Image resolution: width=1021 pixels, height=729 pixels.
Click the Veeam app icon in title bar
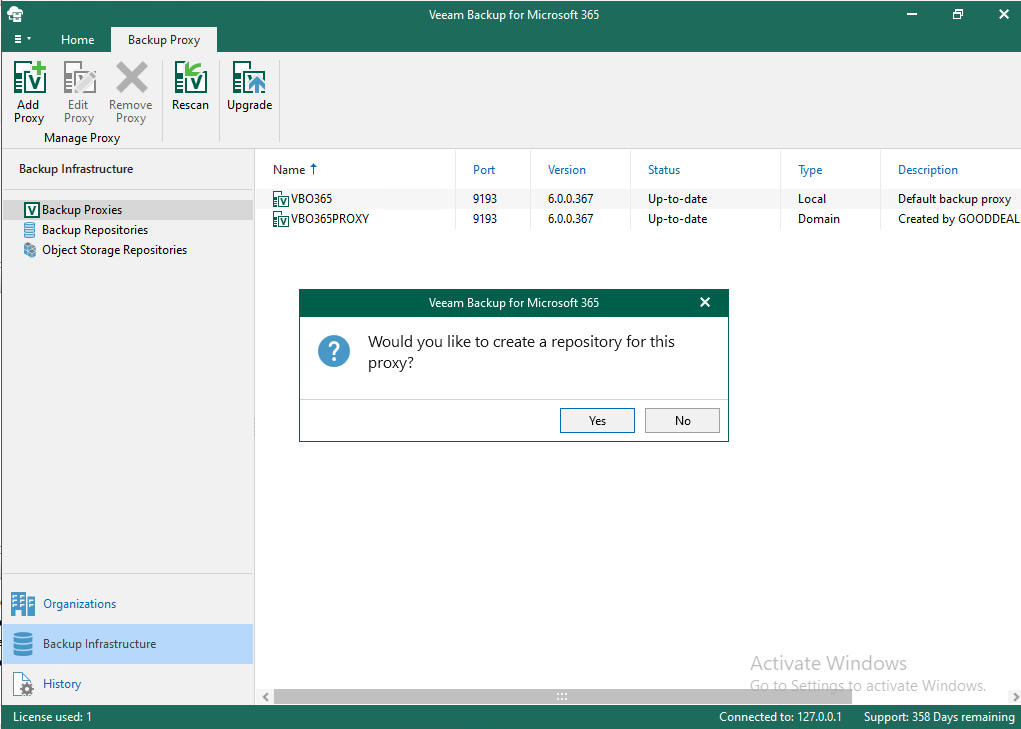[x=15, y=14]
